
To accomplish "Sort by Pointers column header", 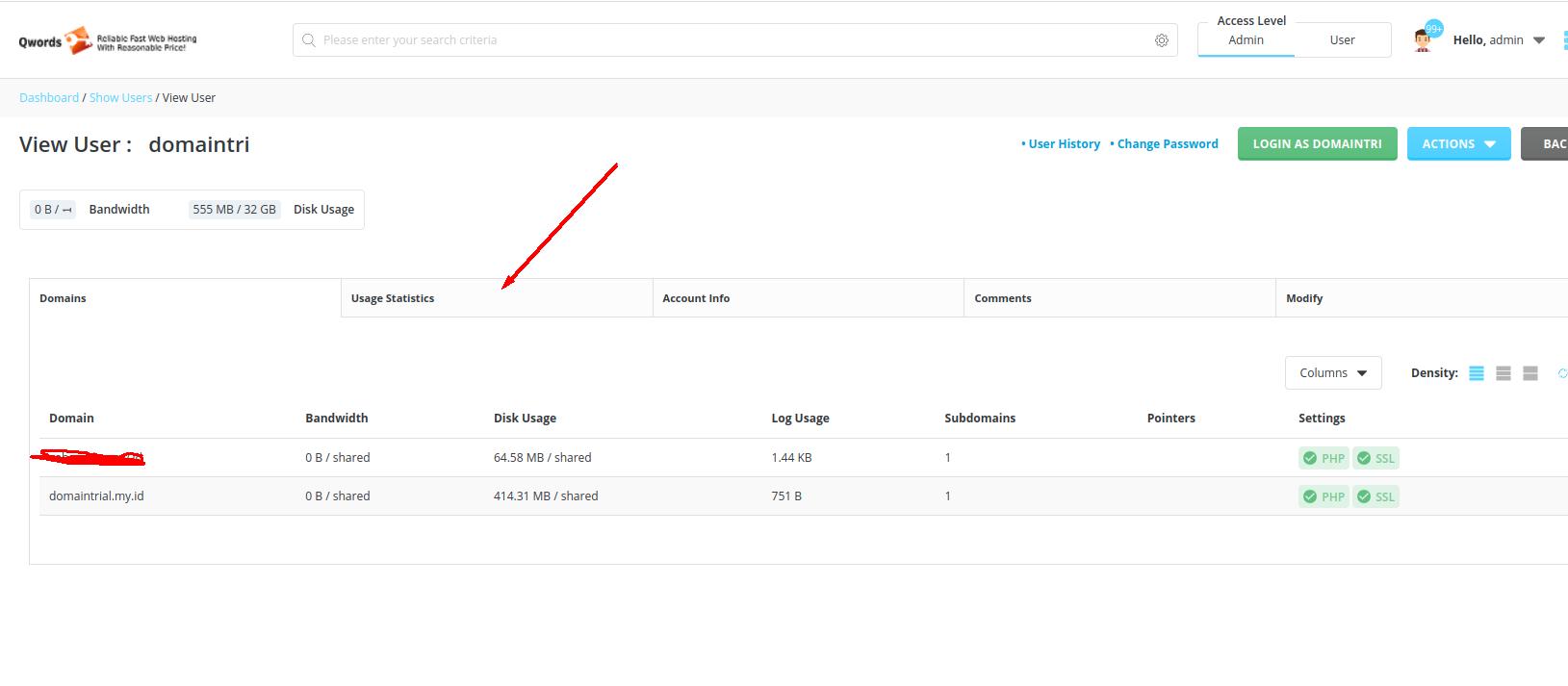I will coord(1170,418).
